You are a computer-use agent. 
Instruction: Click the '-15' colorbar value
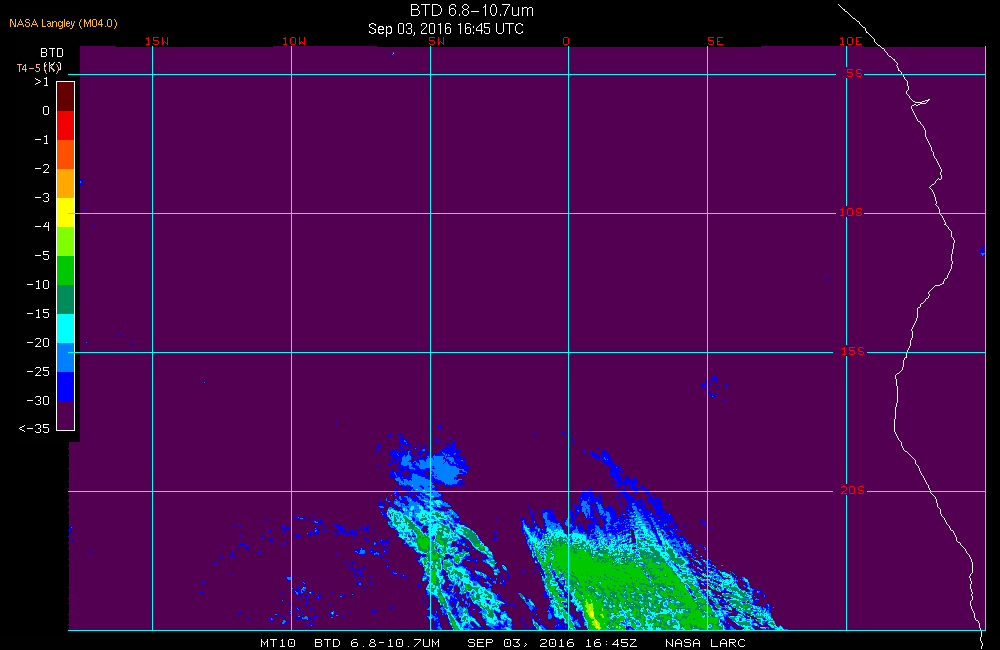[x=38, y=314]
